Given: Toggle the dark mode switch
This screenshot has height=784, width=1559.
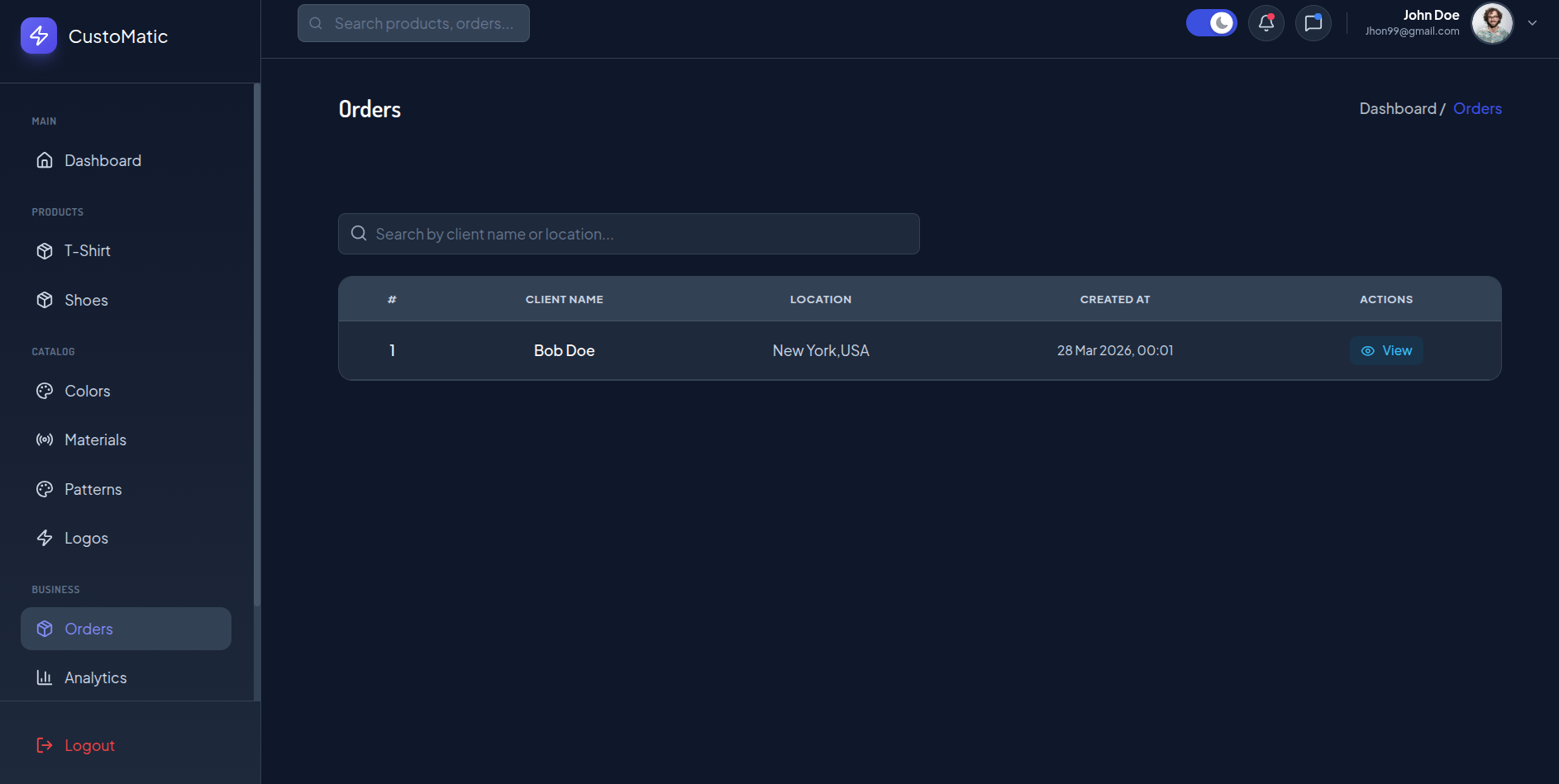Looking at the screenshot, I should point(1212,23).
